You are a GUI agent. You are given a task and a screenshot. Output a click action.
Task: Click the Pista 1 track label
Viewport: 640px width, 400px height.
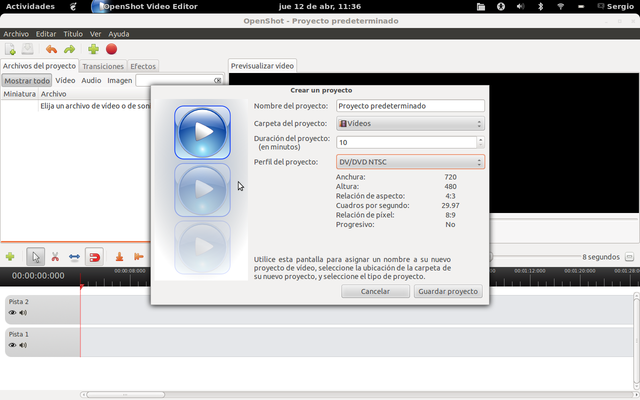[x=19, y=334]
